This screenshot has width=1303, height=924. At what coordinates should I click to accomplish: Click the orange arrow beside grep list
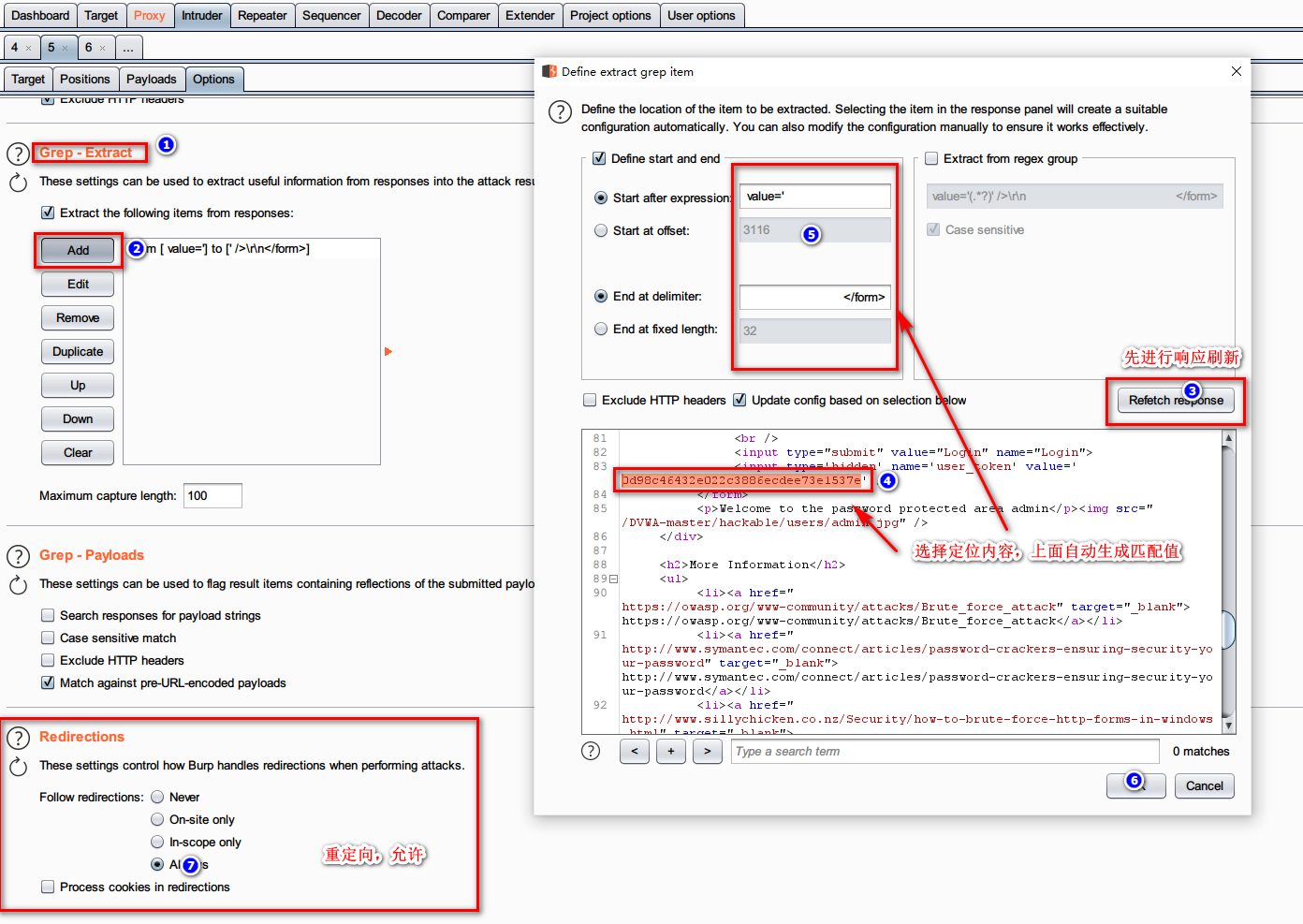388,352
